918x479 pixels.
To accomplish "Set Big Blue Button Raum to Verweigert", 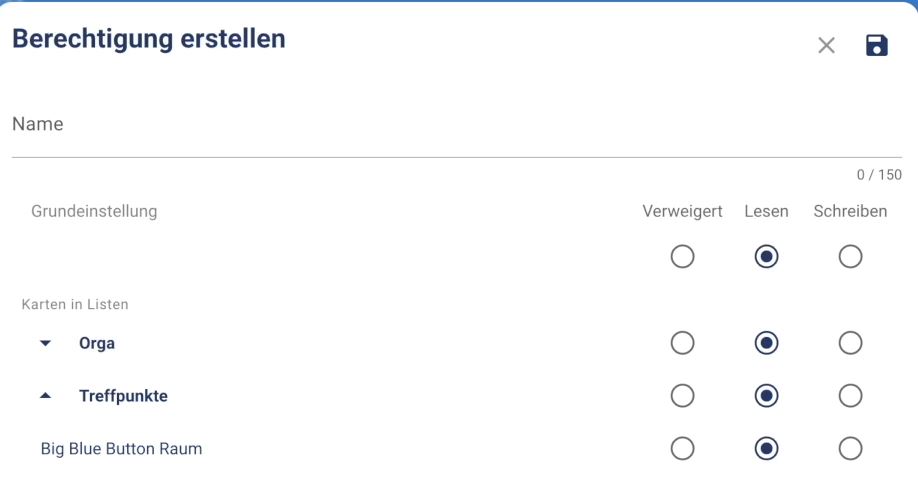I will 682,449.
